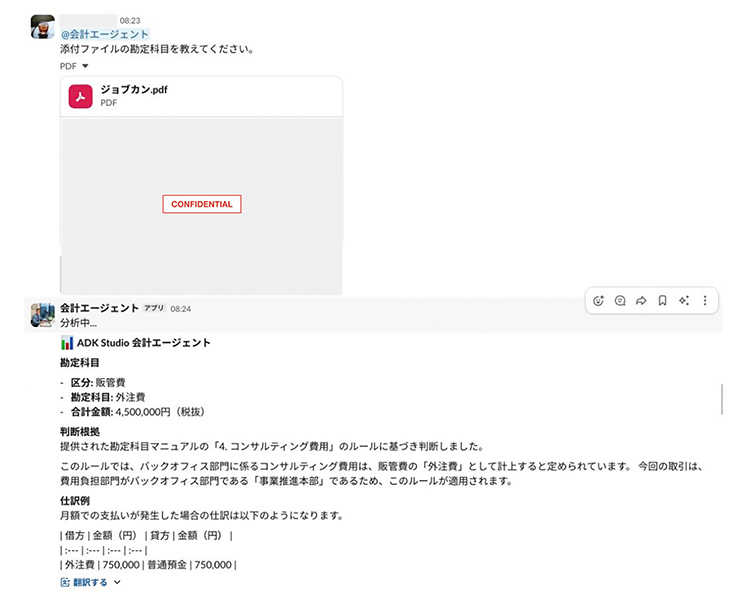Click the 分析中... status text
Screen dimensions: 750x603
[78, 323]
